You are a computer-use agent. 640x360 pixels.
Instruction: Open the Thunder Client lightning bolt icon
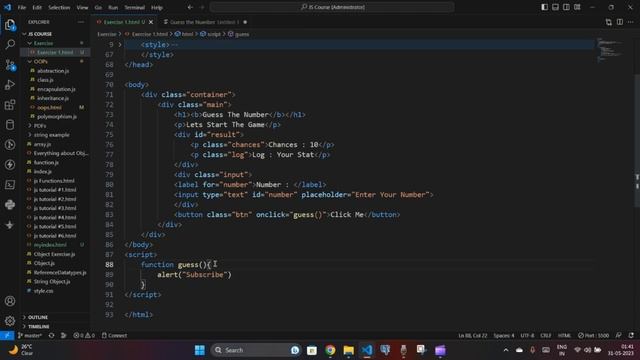(10, 164)
